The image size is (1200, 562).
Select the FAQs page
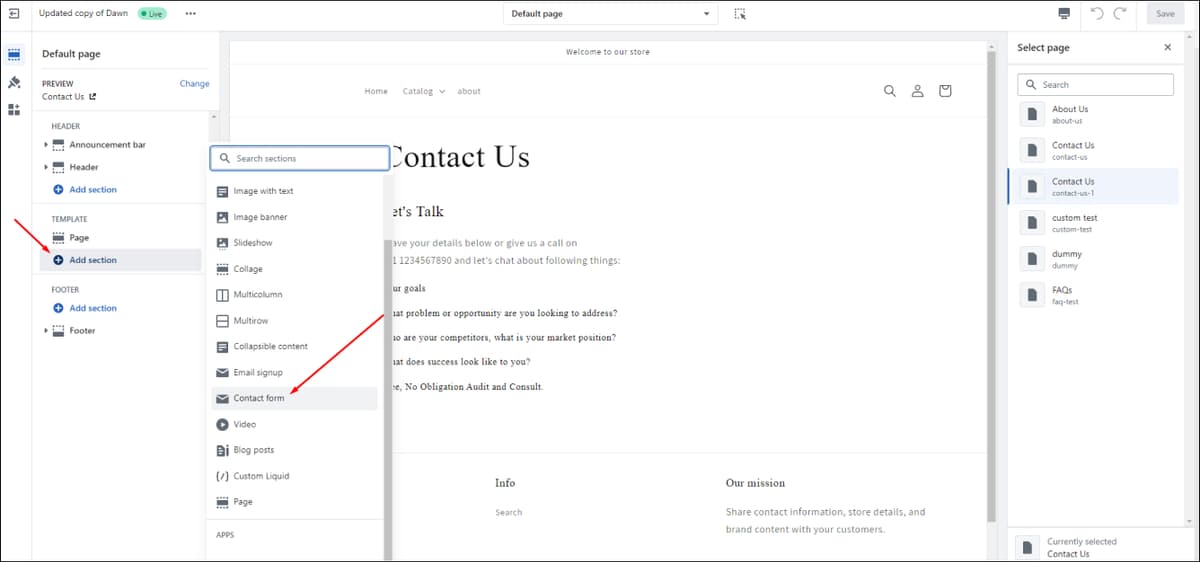click(1094, 295)
